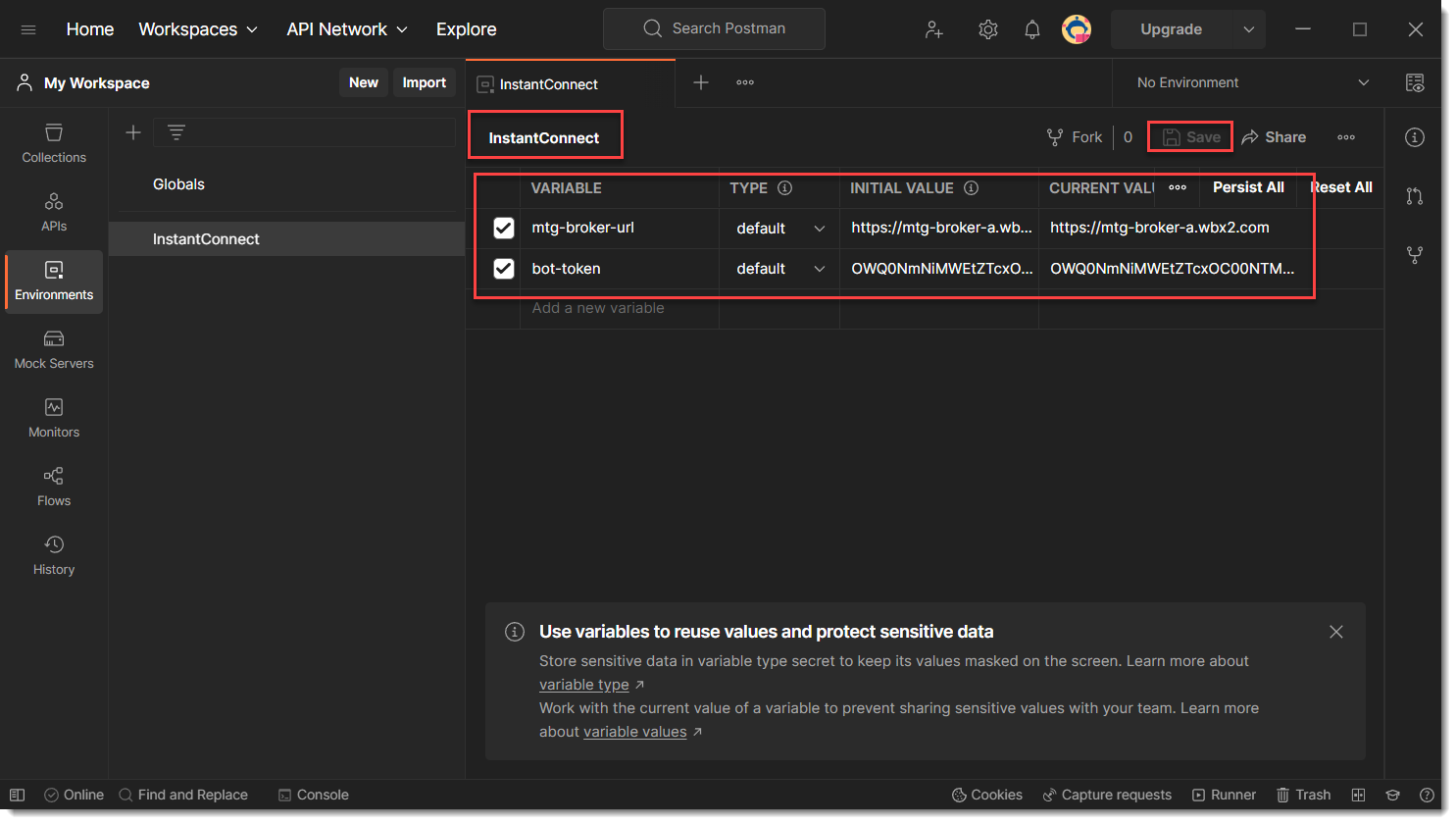This screenshot has width=1456, height=824.
Task: Click the Share button
Action: (x=1274, y=137)
